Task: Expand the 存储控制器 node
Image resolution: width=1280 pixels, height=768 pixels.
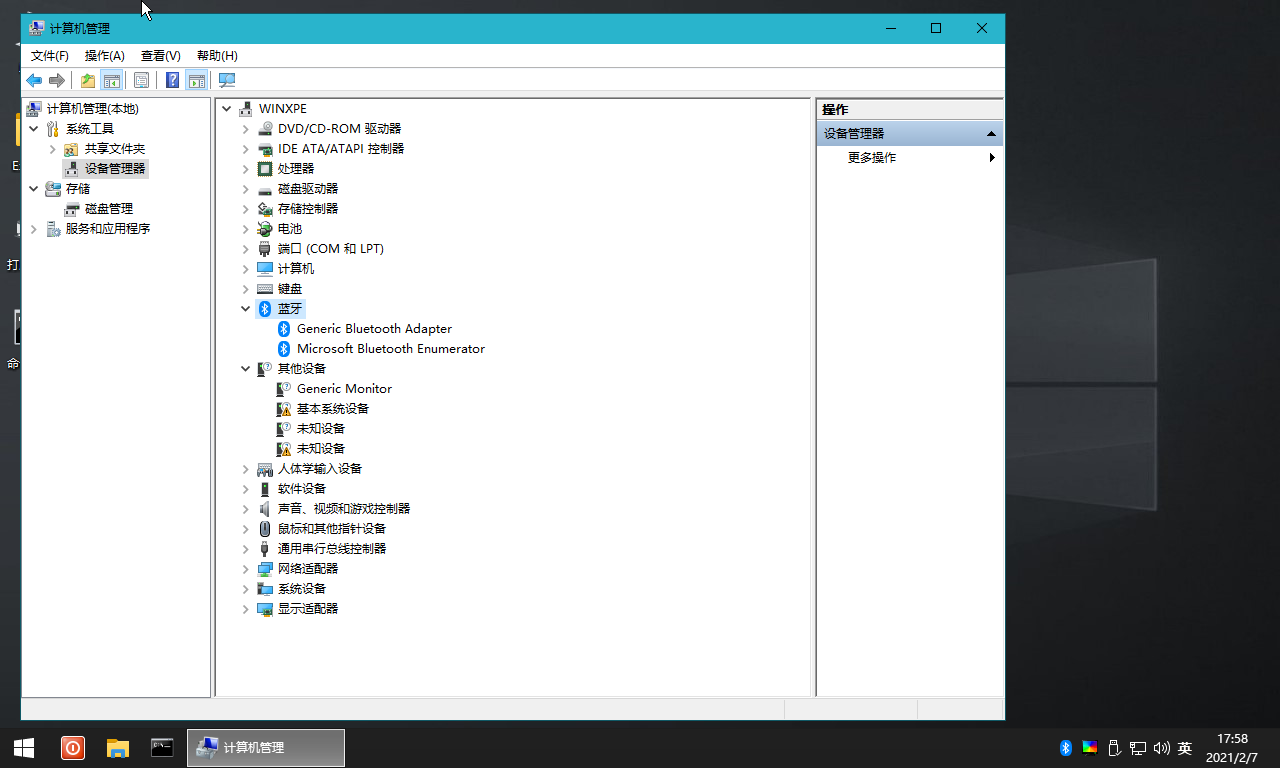Action: (246, 209)
